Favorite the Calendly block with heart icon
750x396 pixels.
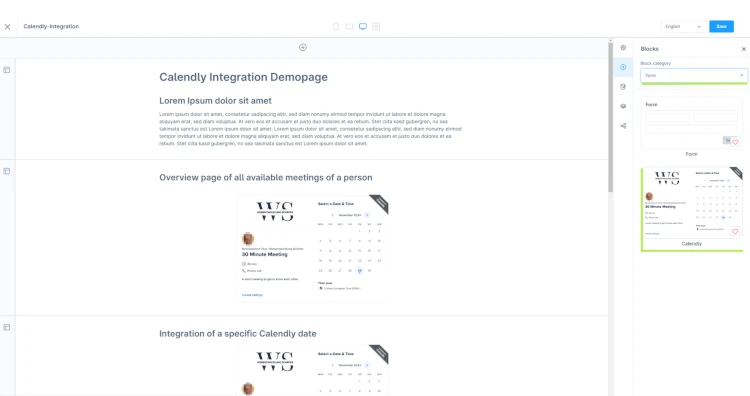click(x=735, y=231)
